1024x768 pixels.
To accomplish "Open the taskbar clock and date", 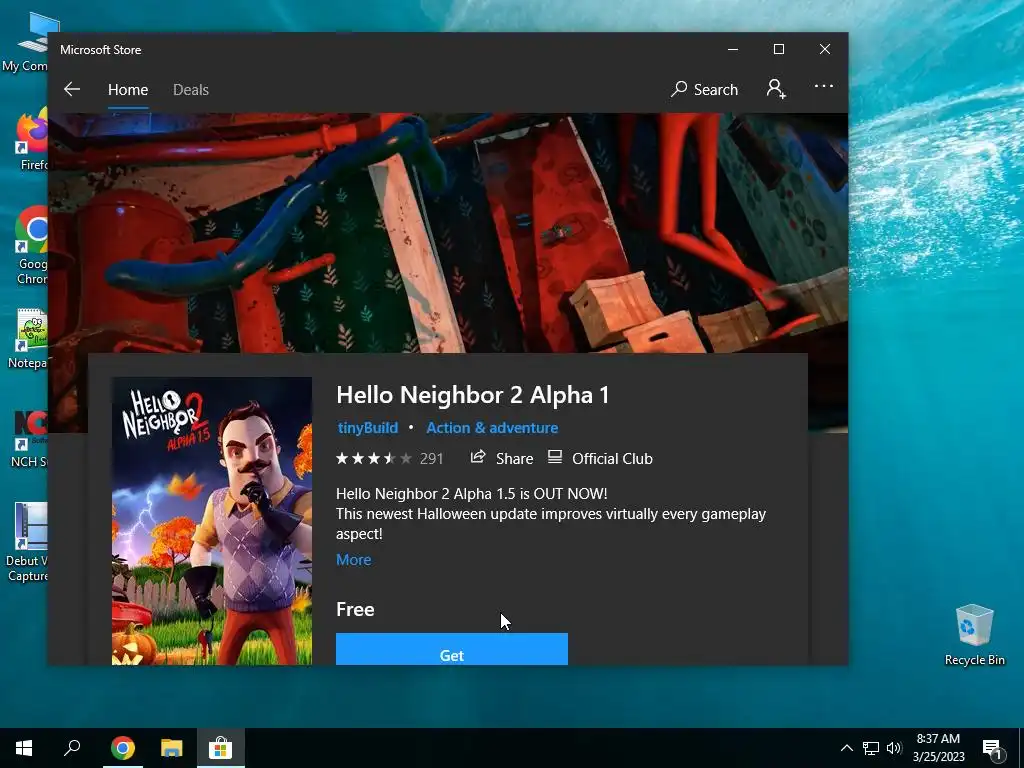I will click(938, 748).
